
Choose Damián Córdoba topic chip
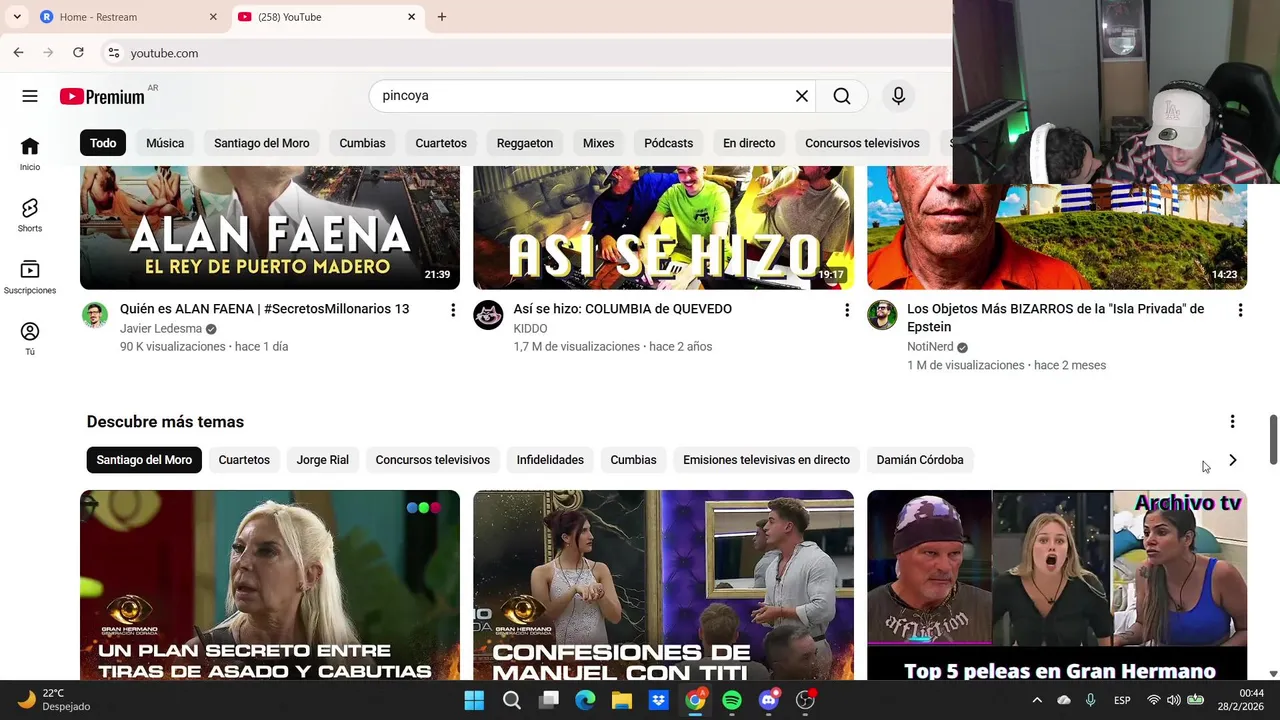pyautogui.click(x=920, y=460)
